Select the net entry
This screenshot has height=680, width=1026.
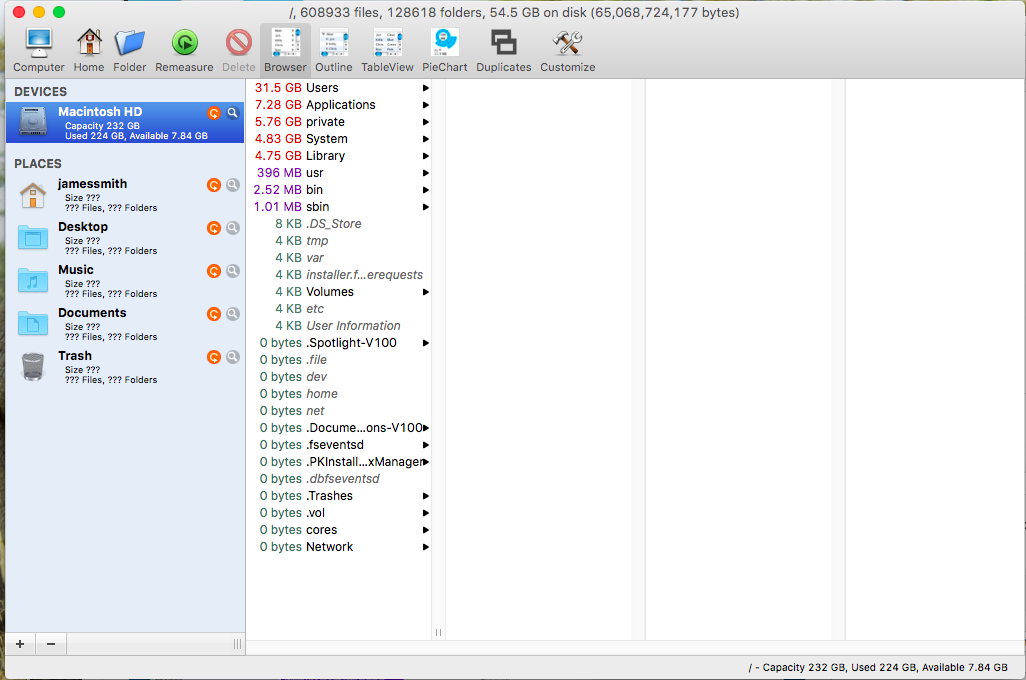339,411
